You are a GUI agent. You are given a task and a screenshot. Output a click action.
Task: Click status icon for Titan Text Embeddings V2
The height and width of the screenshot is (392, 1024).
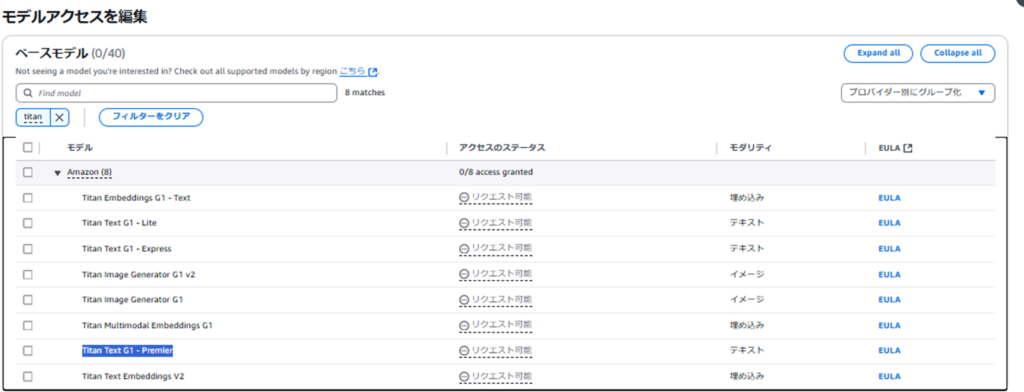click(464, 377)
